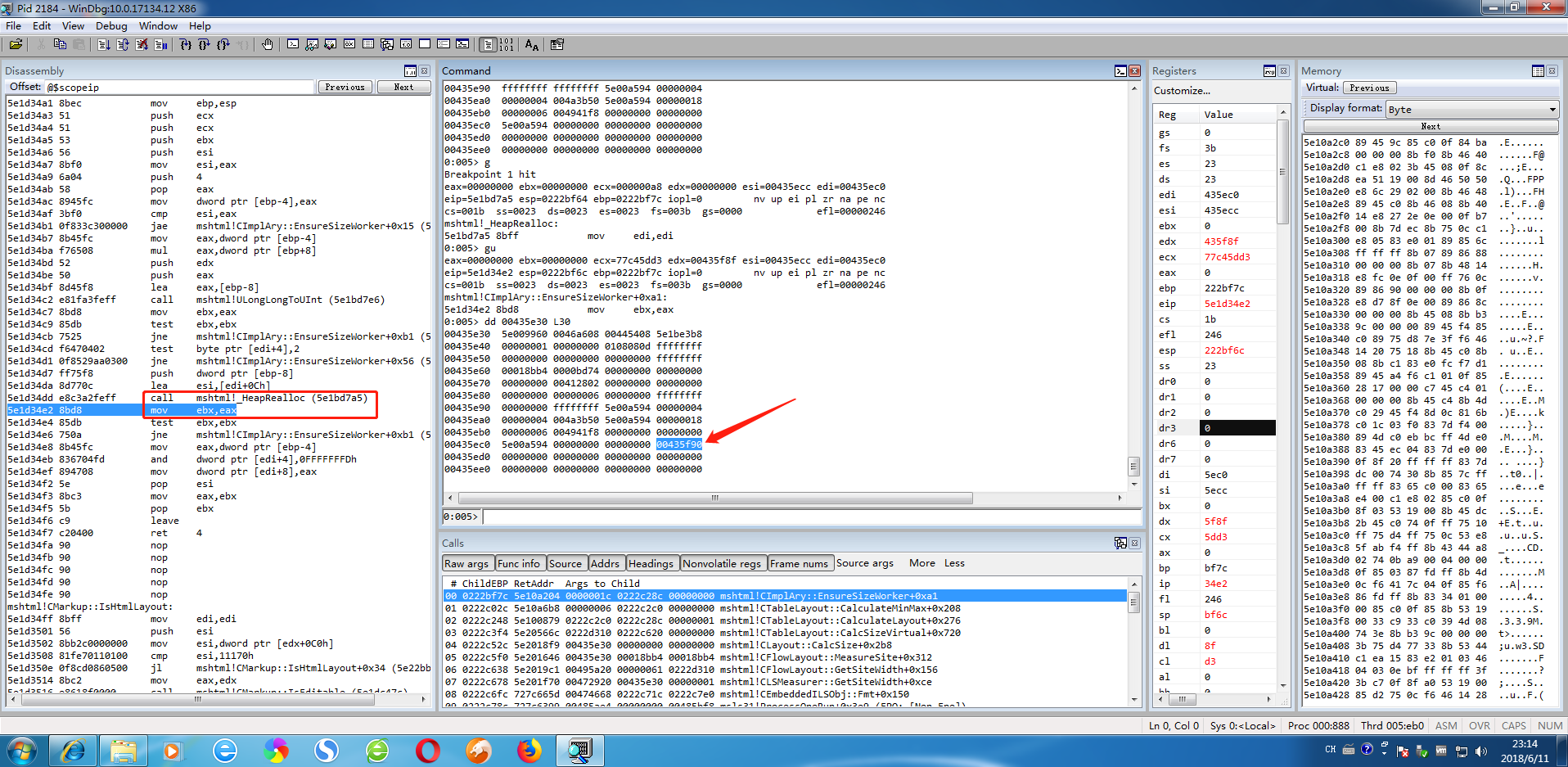Click the breakpoint hand icon
Viewport: 1568px width, 767px height.
(x=268, y=44)
